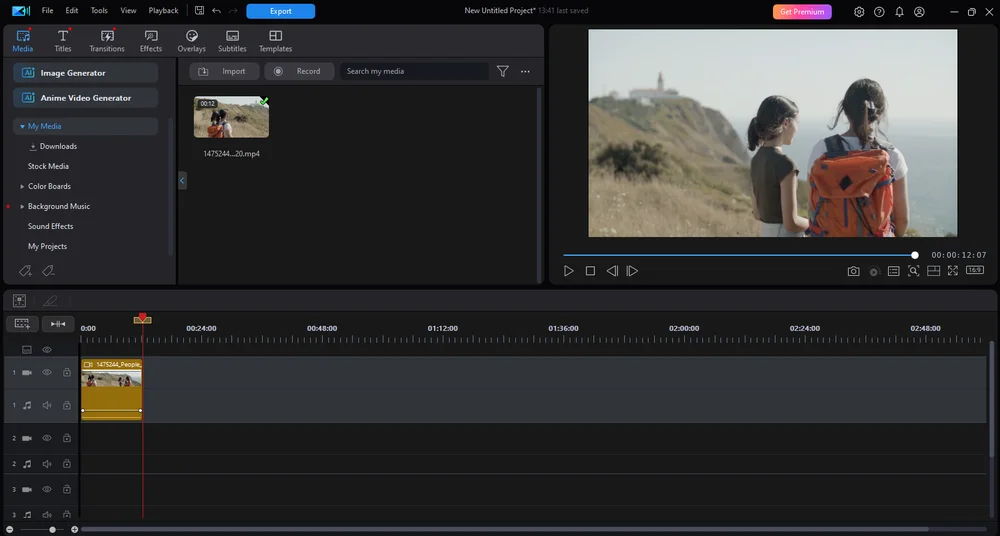Image resolution: width=1000 pixels, height=536 pixels.
Task: Collapse the My Media section
Action: [22, 126]
